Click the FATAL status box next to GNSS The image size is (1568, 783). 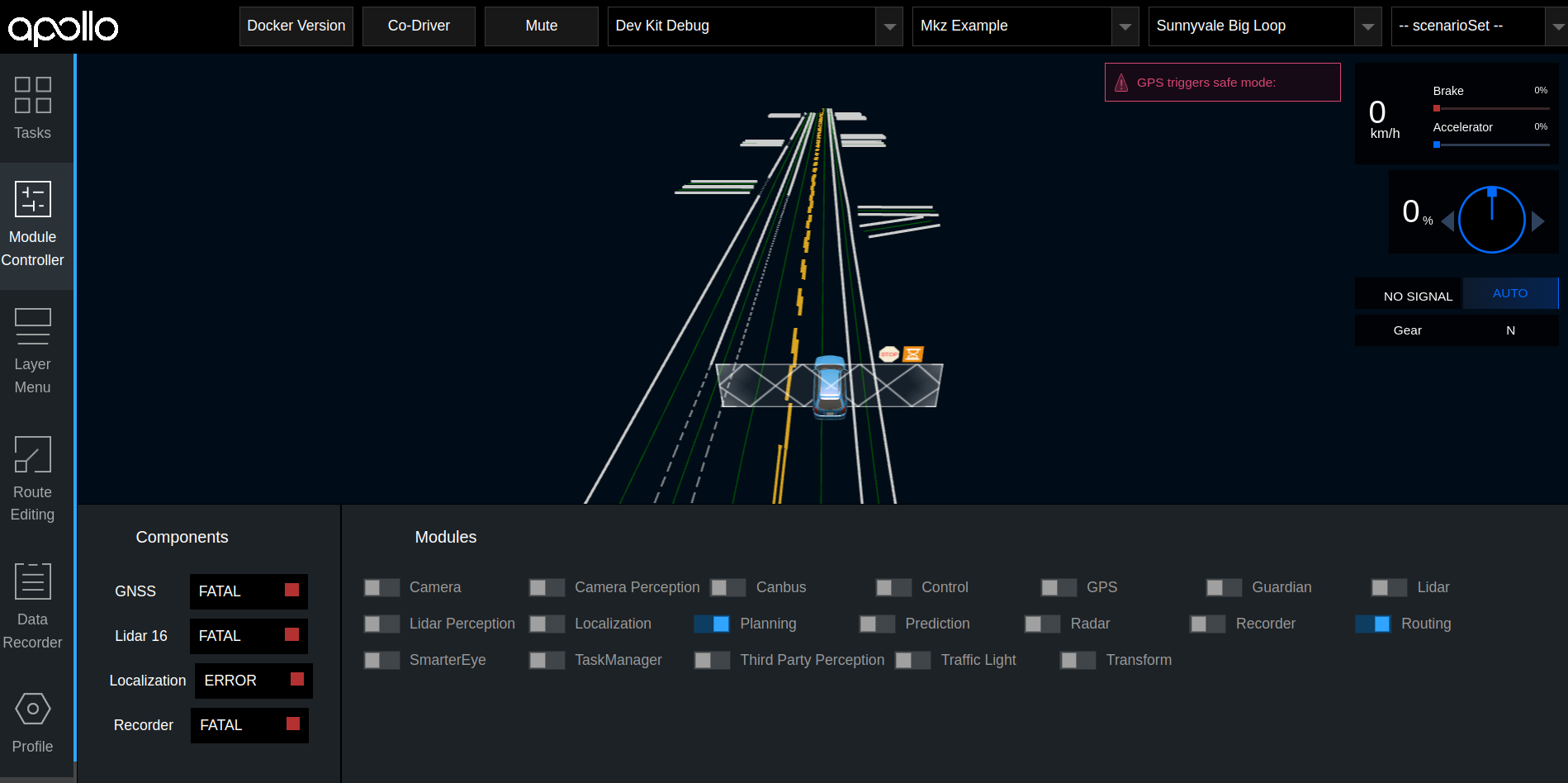click(x=248, y=591)
